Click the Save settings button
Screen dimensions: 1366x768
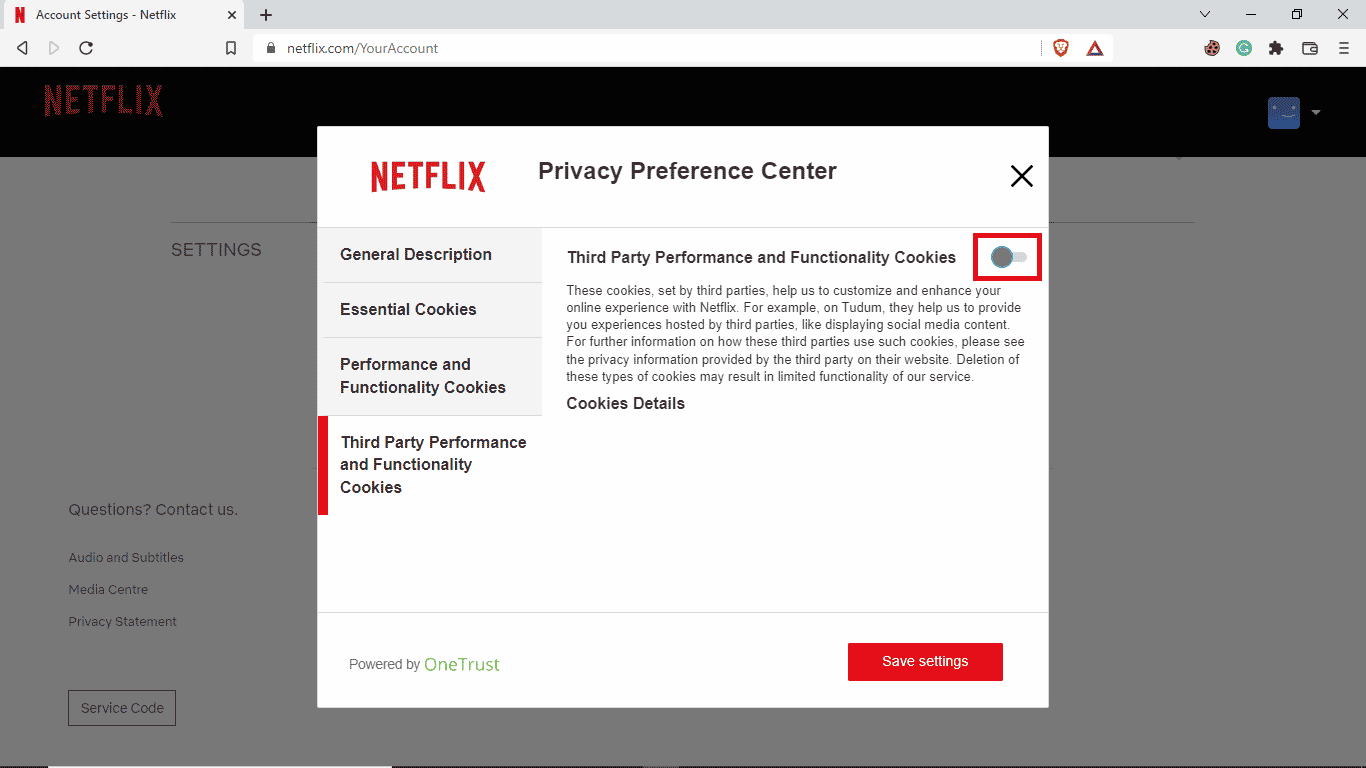[x=925, y=662]
